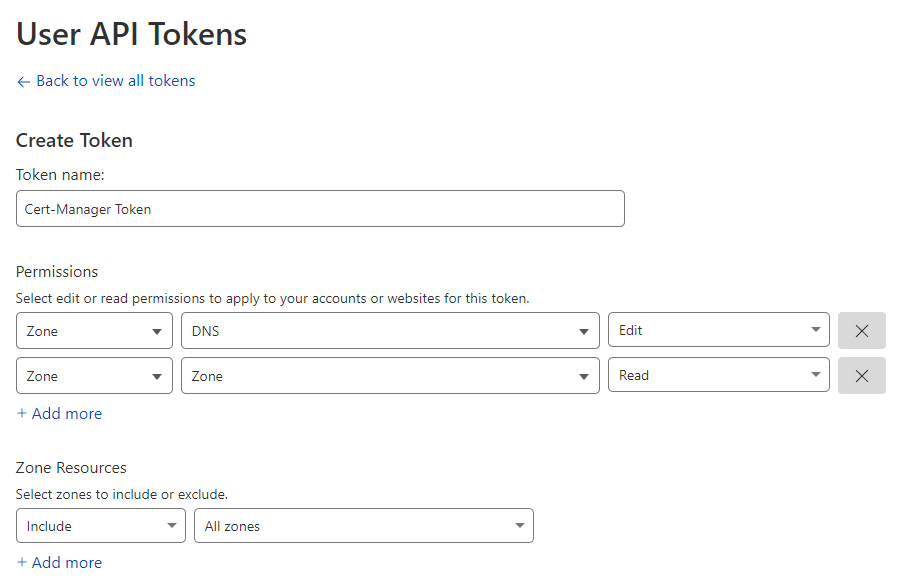Click the "Token name:" label

(60, 175)
